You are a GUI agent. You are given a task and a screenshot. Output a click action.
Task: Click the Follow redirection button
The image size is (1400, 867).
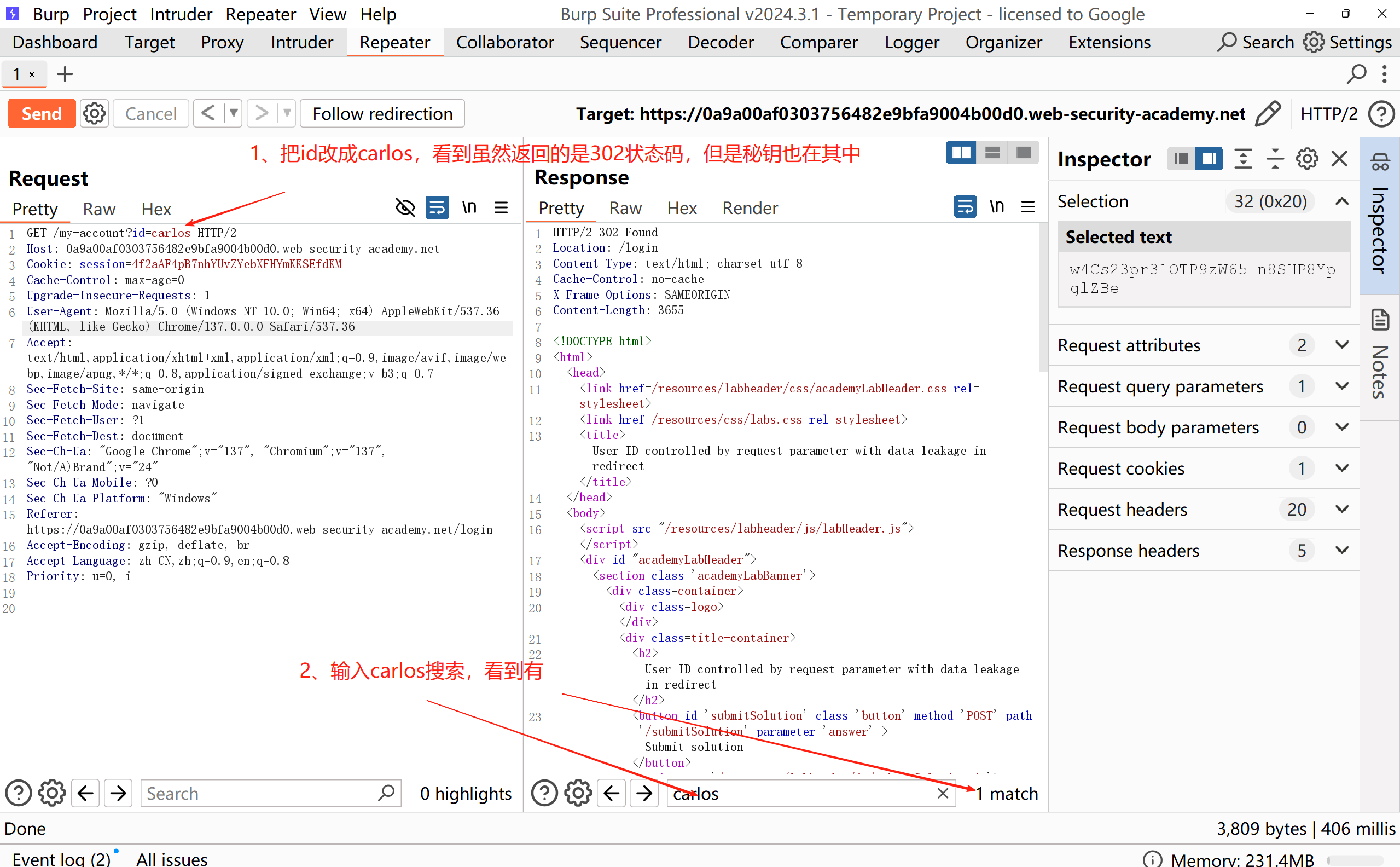point(382,113)
